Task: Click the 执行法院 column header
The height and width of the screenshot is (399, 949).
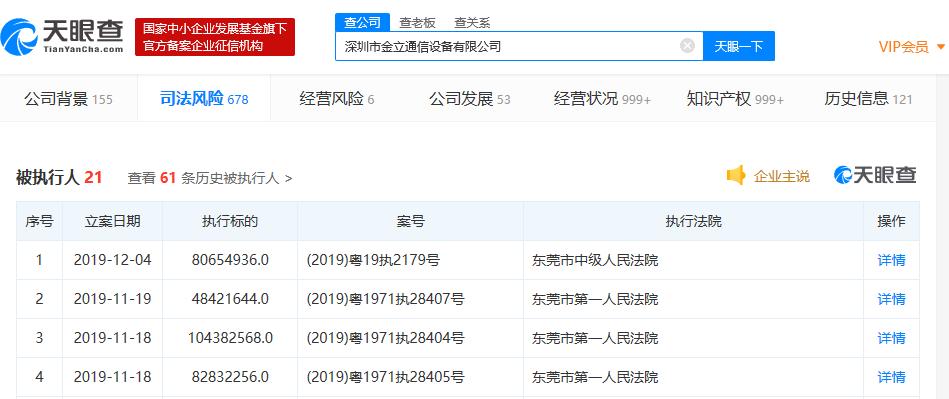Action: coord(694,222)
